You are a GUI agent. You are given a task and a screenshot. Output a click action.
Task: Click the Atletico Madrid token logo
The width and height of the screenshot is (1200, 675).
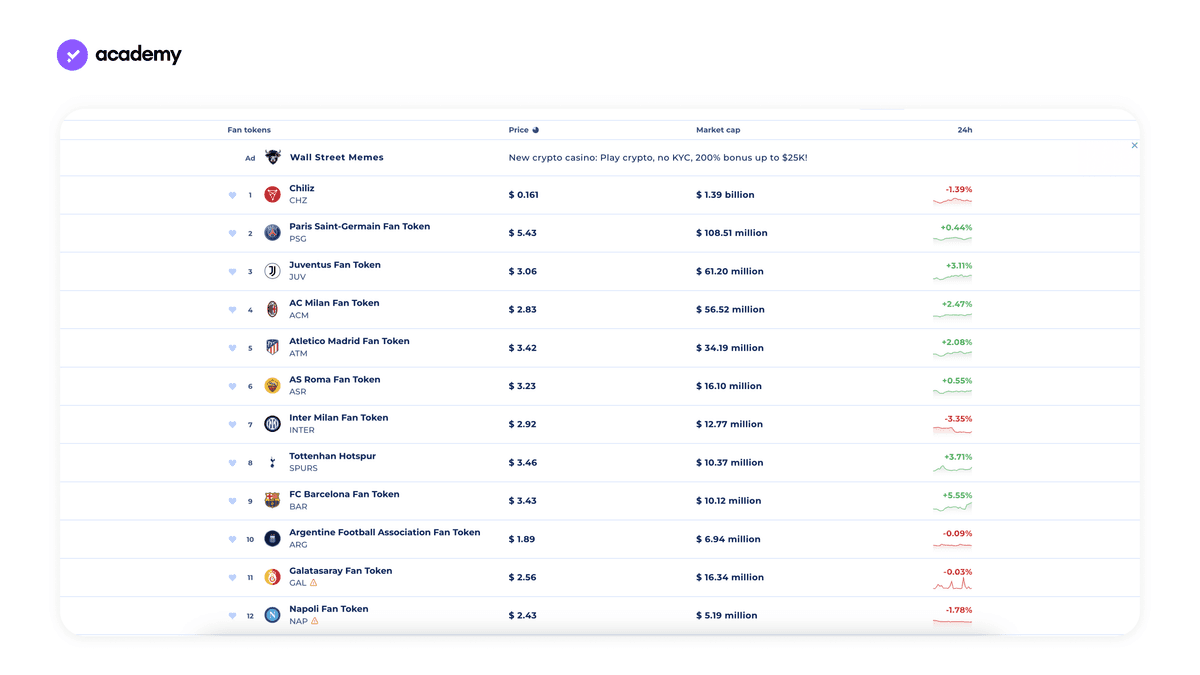[x=272, y=348]
